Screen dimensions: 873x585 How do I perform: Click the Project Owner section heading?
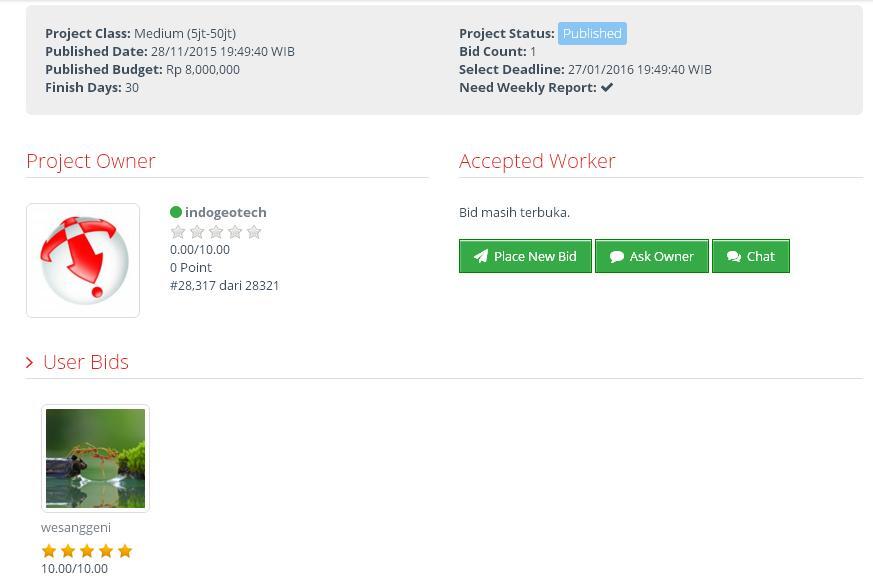coord(91,161)
